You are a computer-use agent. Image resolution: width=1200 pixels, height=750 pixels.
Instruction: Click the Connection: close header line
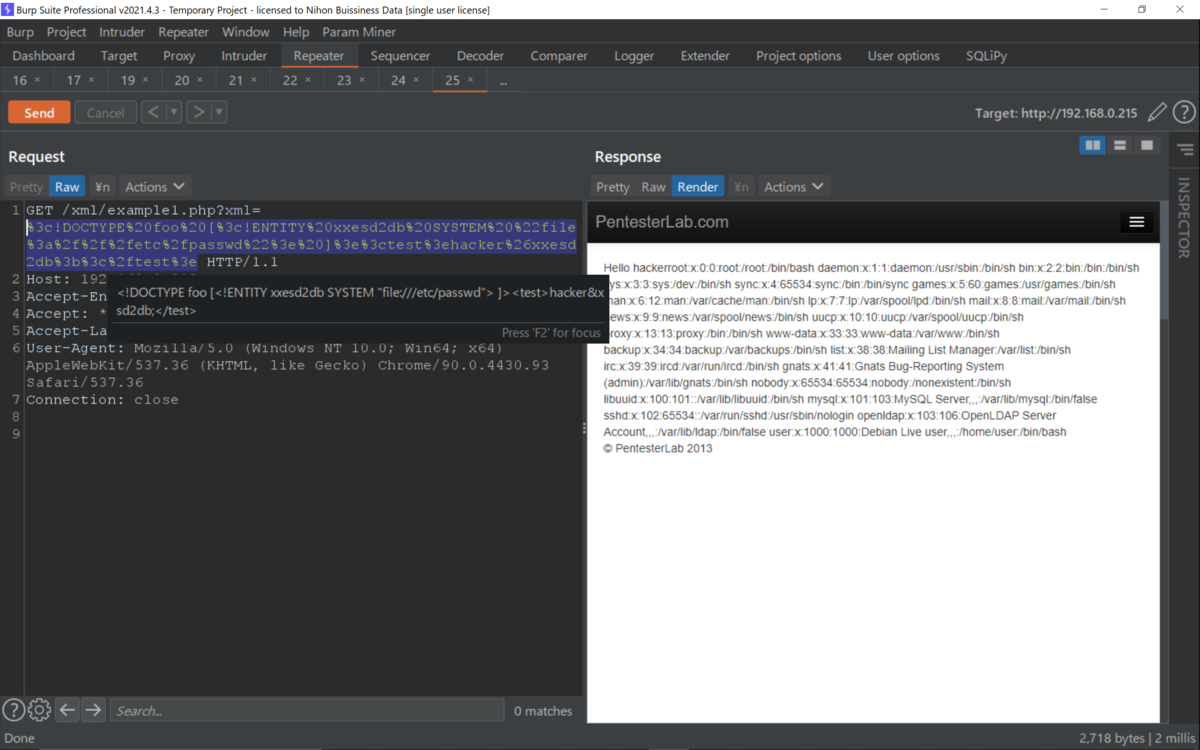(102, 399)
